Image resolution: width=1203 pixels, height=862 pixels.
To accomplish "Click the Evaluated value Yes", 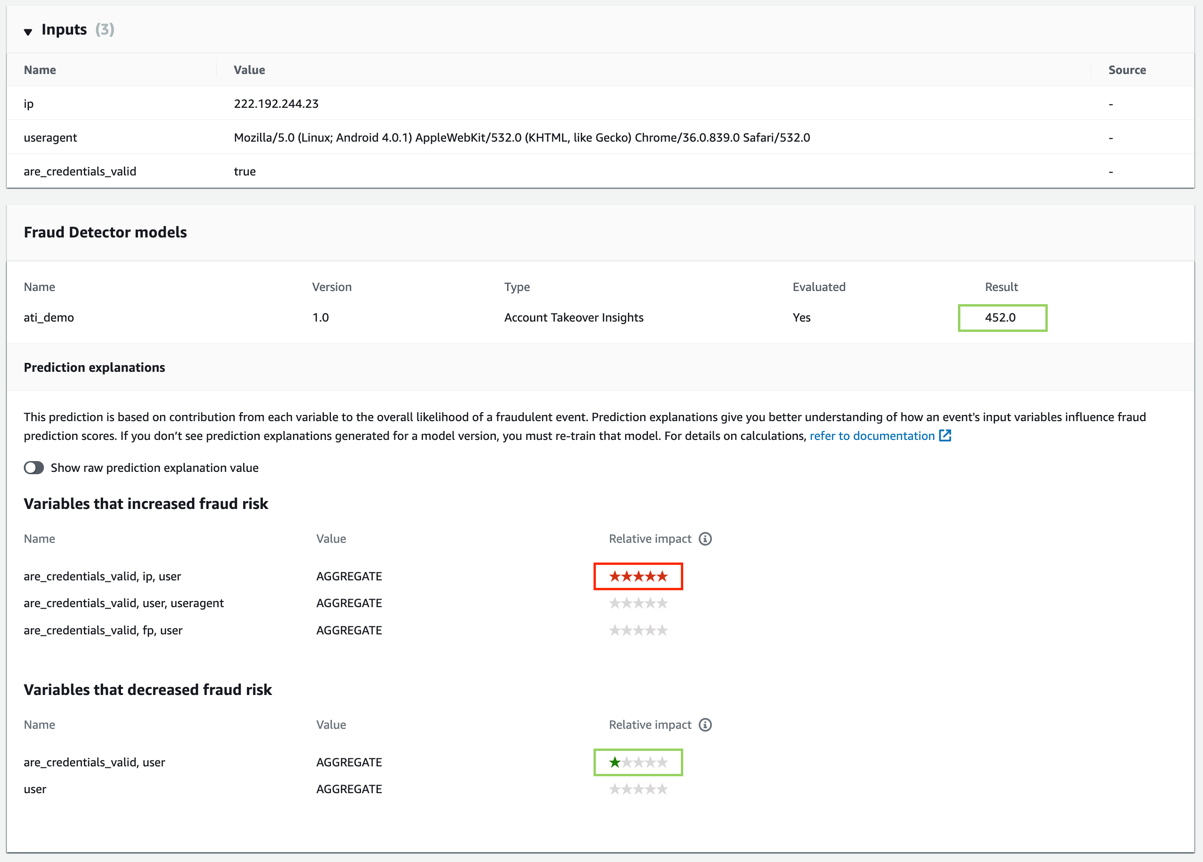I will [x=802, y=318].
